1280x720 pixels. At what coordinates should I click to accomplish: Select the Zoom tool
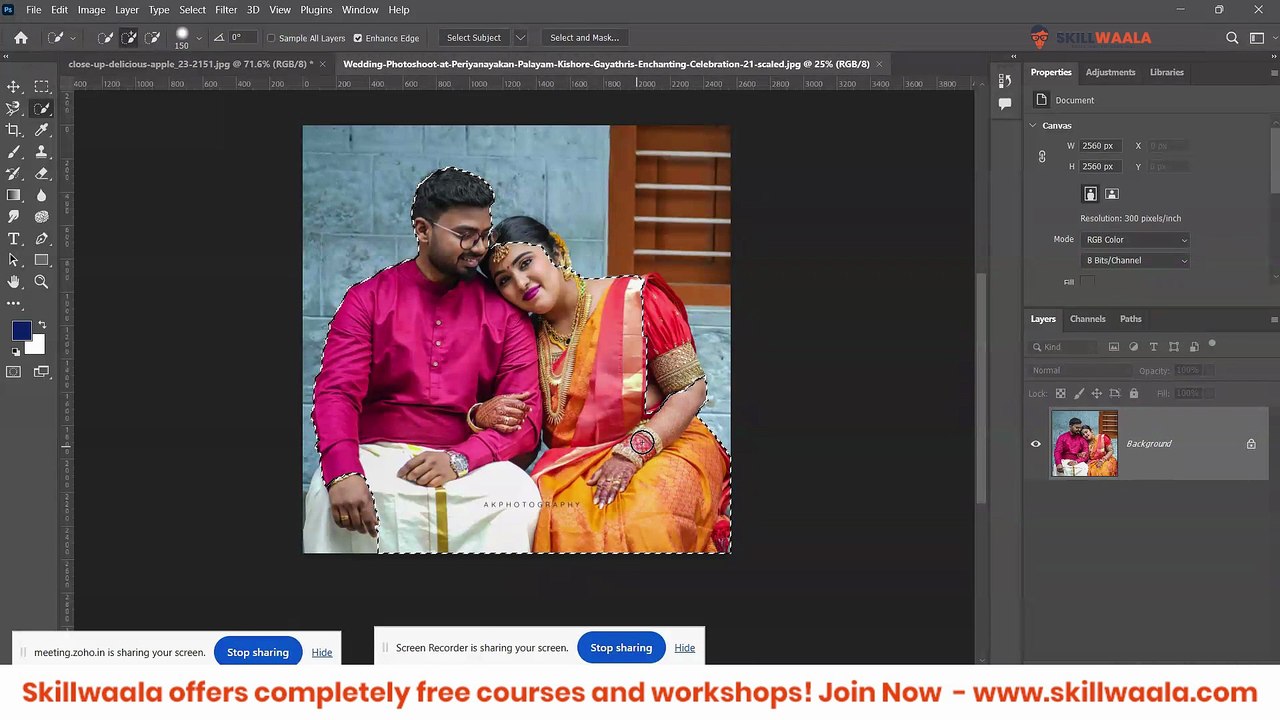[x=41, y=282]
